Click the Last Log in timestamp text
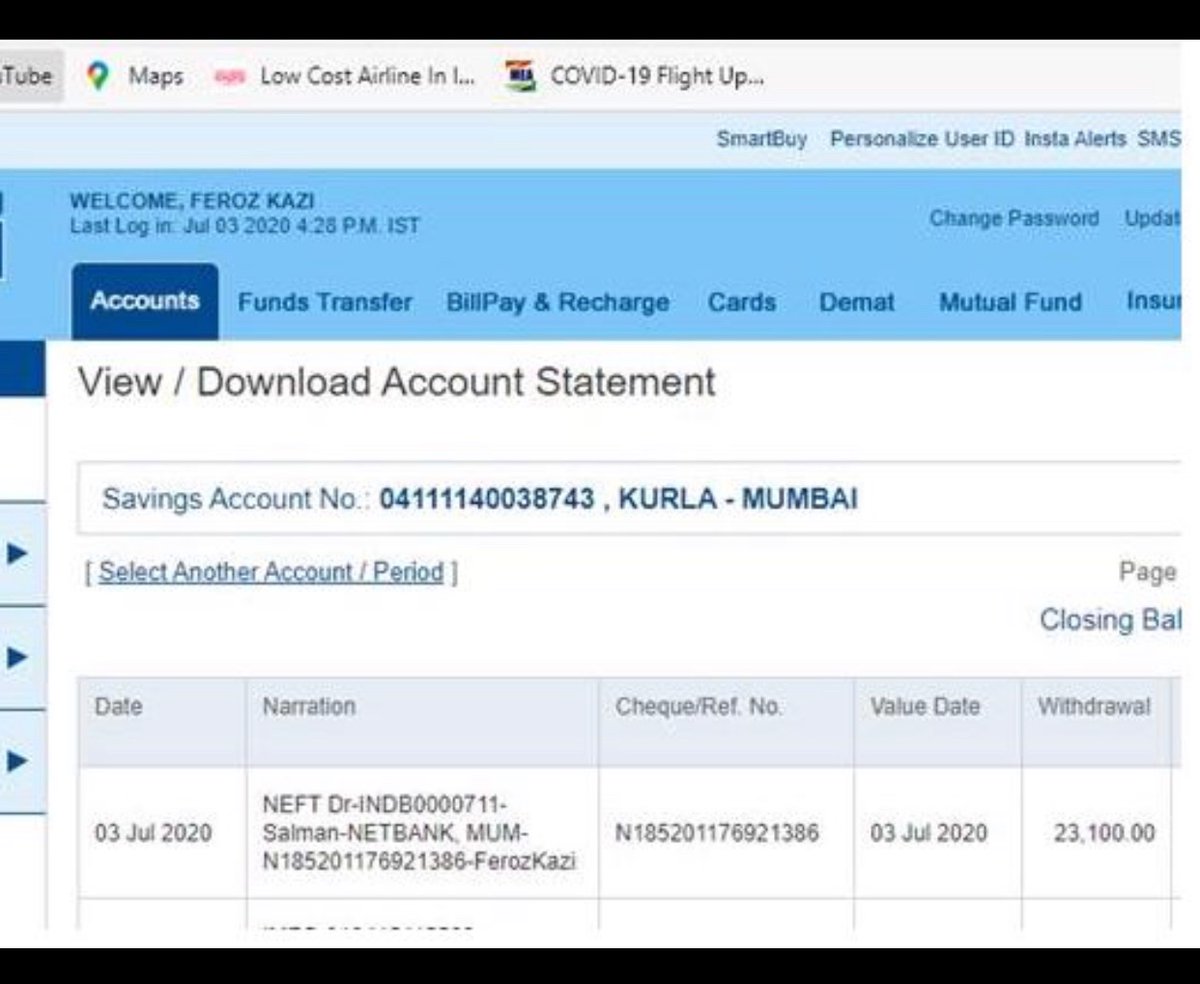The width and height of the screenshot is (1200, 984). click(245, 226)
